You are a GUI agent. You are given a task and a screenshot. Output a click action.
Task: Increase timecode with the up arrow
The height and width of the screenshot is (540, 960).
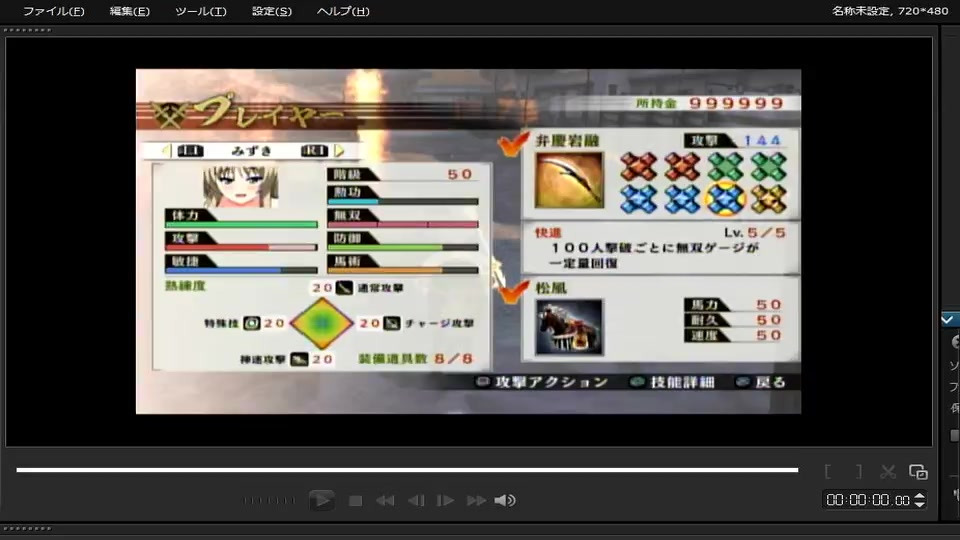[919, 496]
